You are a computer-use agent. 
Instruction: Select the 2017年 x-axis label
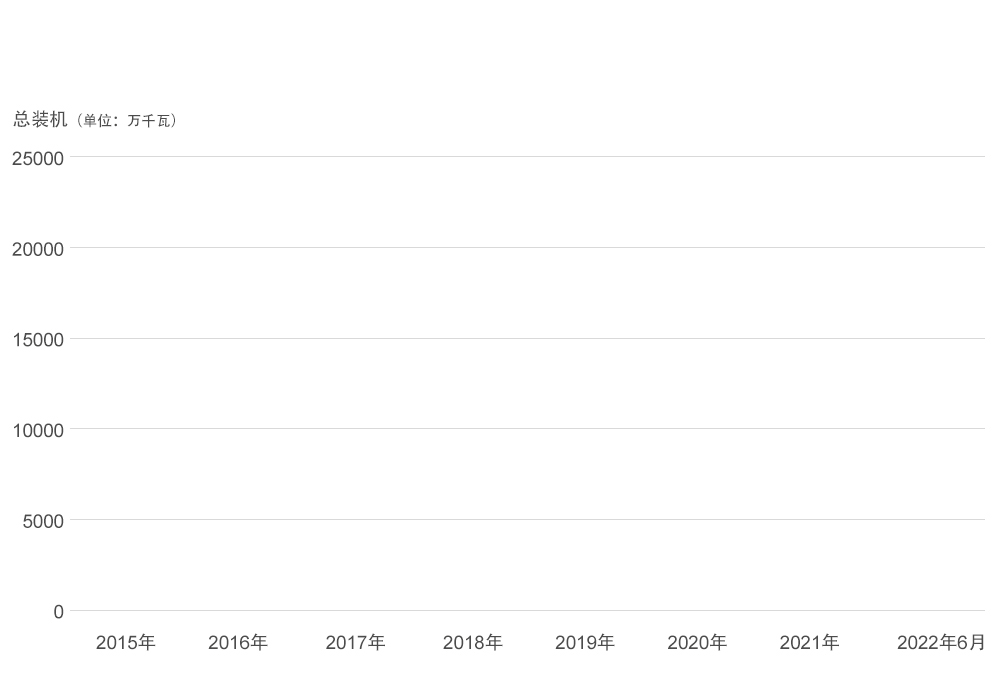355,643
